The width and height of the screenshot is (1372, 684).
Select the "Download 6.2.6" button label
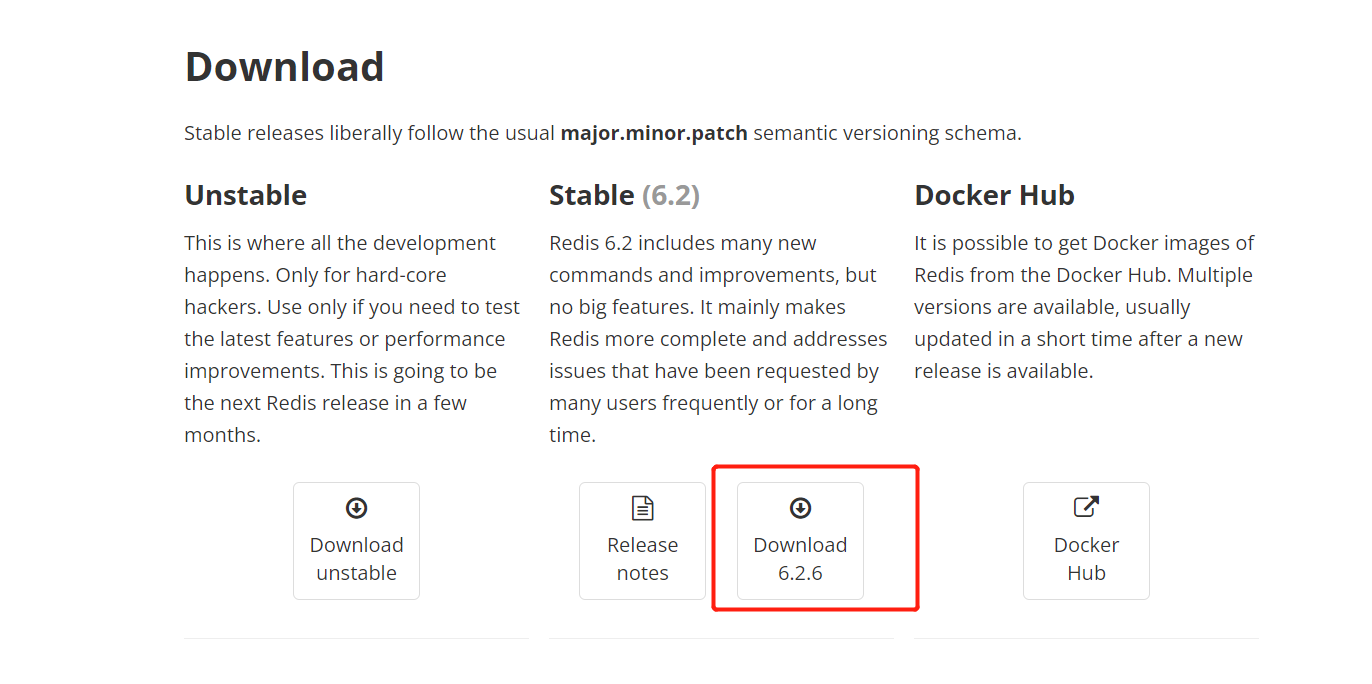click(800, 559)
